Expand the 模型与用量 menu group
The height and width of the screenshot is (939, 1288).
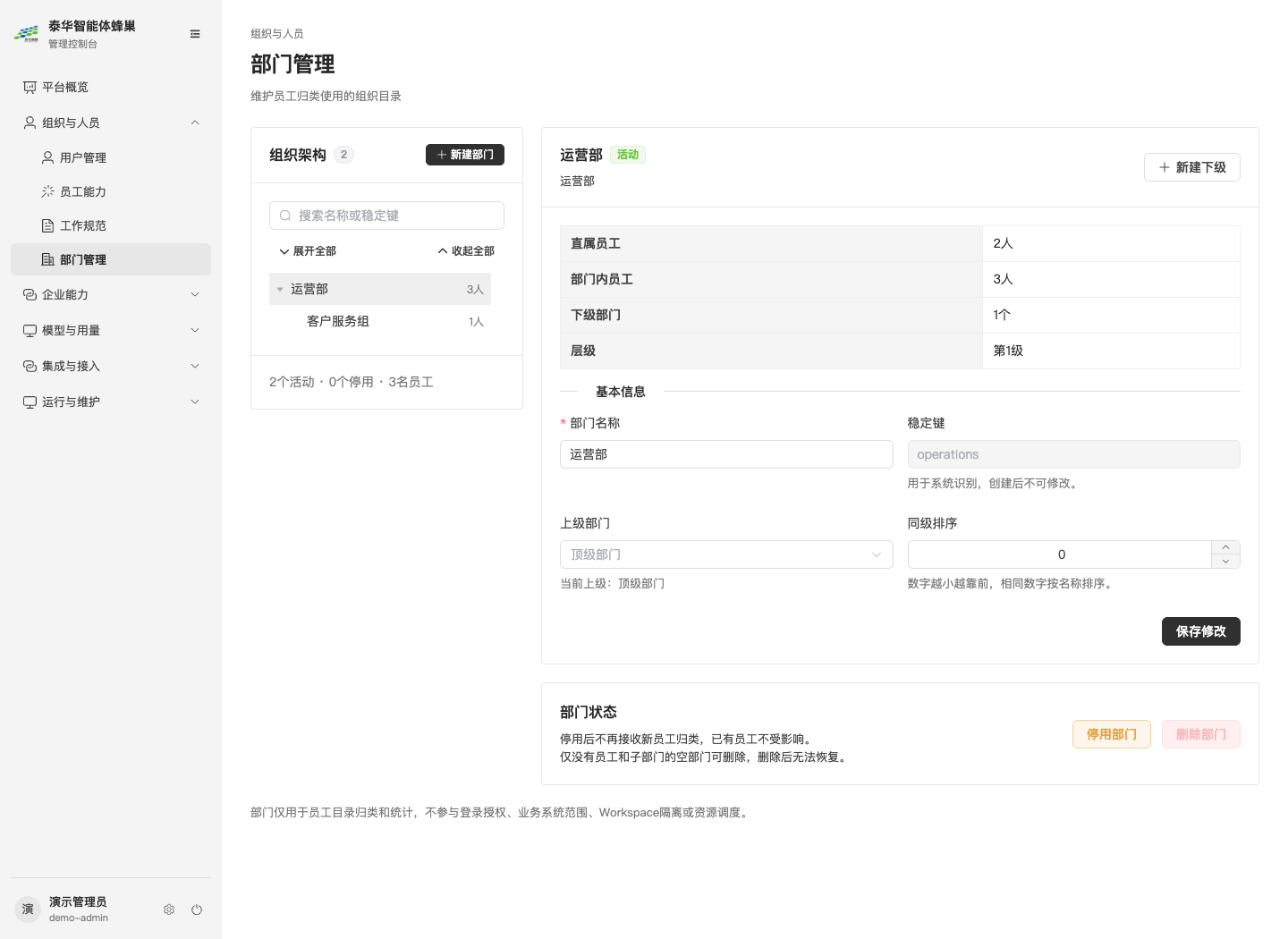click(x=195, y=330)
